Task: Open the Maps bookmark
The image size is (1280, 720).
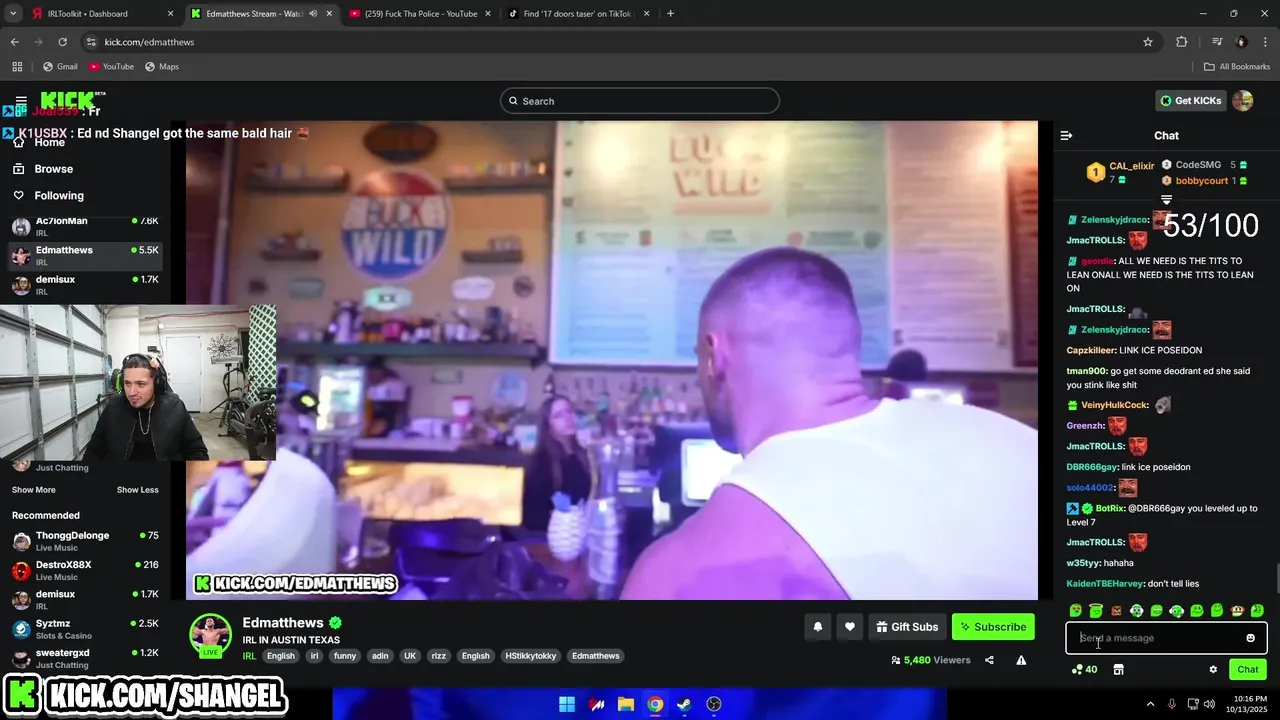Action: pos(162,66)
